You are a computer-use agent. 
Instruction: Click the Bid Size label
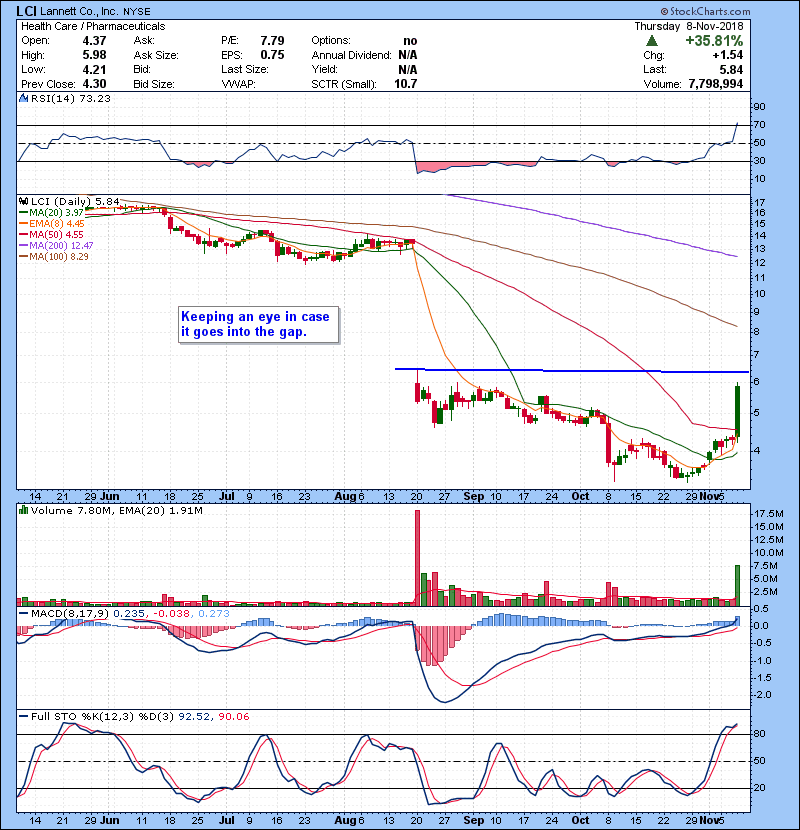[x=154, y=84]
